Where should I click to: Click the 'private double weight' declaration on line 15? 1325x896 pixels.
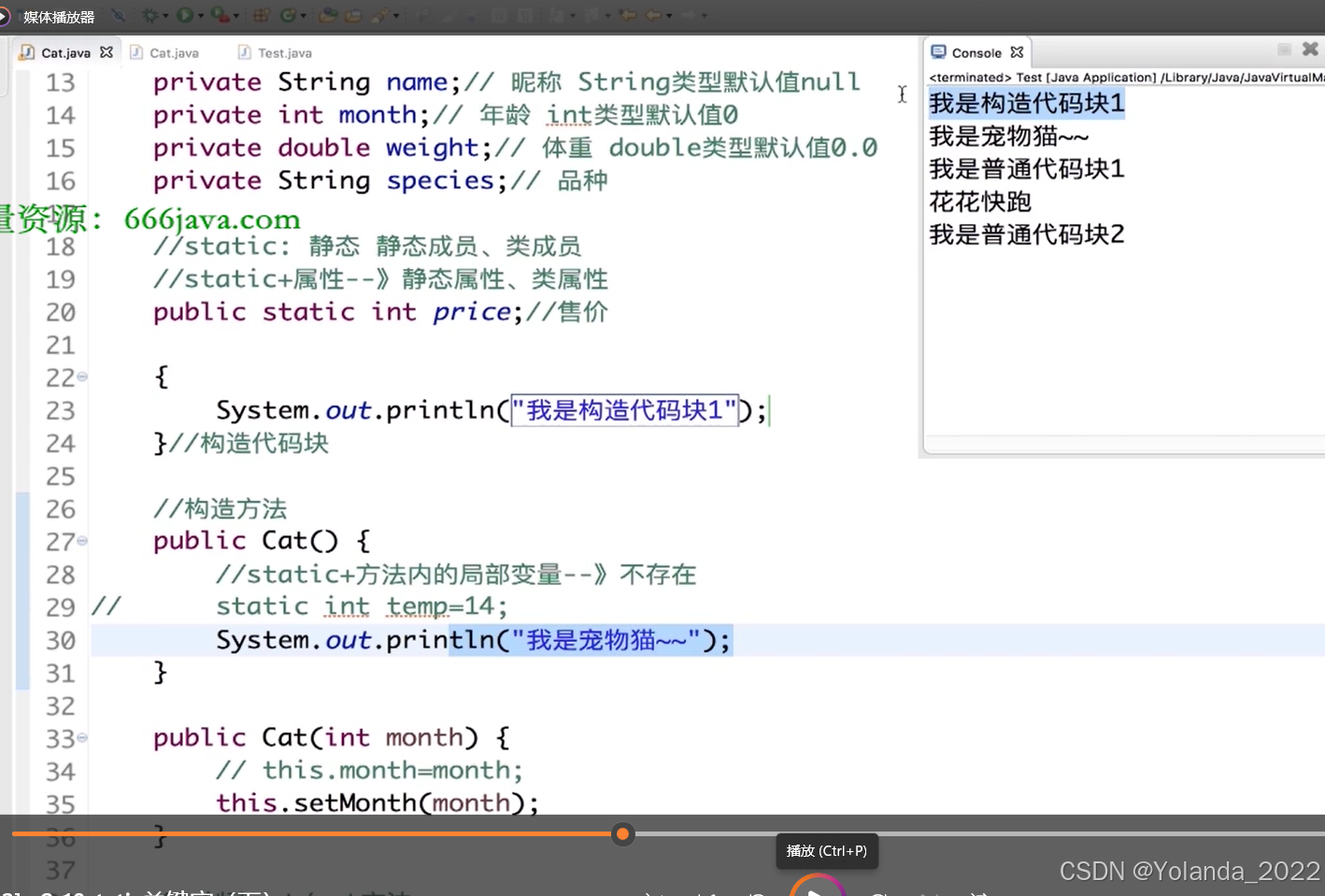(x=322, y=148)
